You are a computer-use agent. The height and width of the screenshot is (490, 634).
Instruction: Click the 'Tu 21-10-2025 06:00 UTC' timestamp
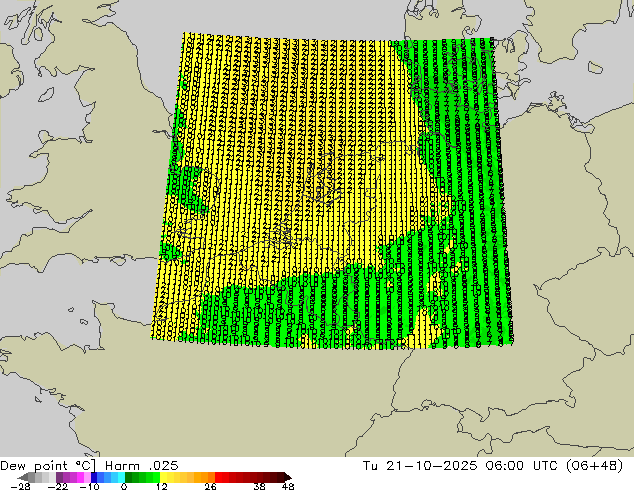pos(461,466)
